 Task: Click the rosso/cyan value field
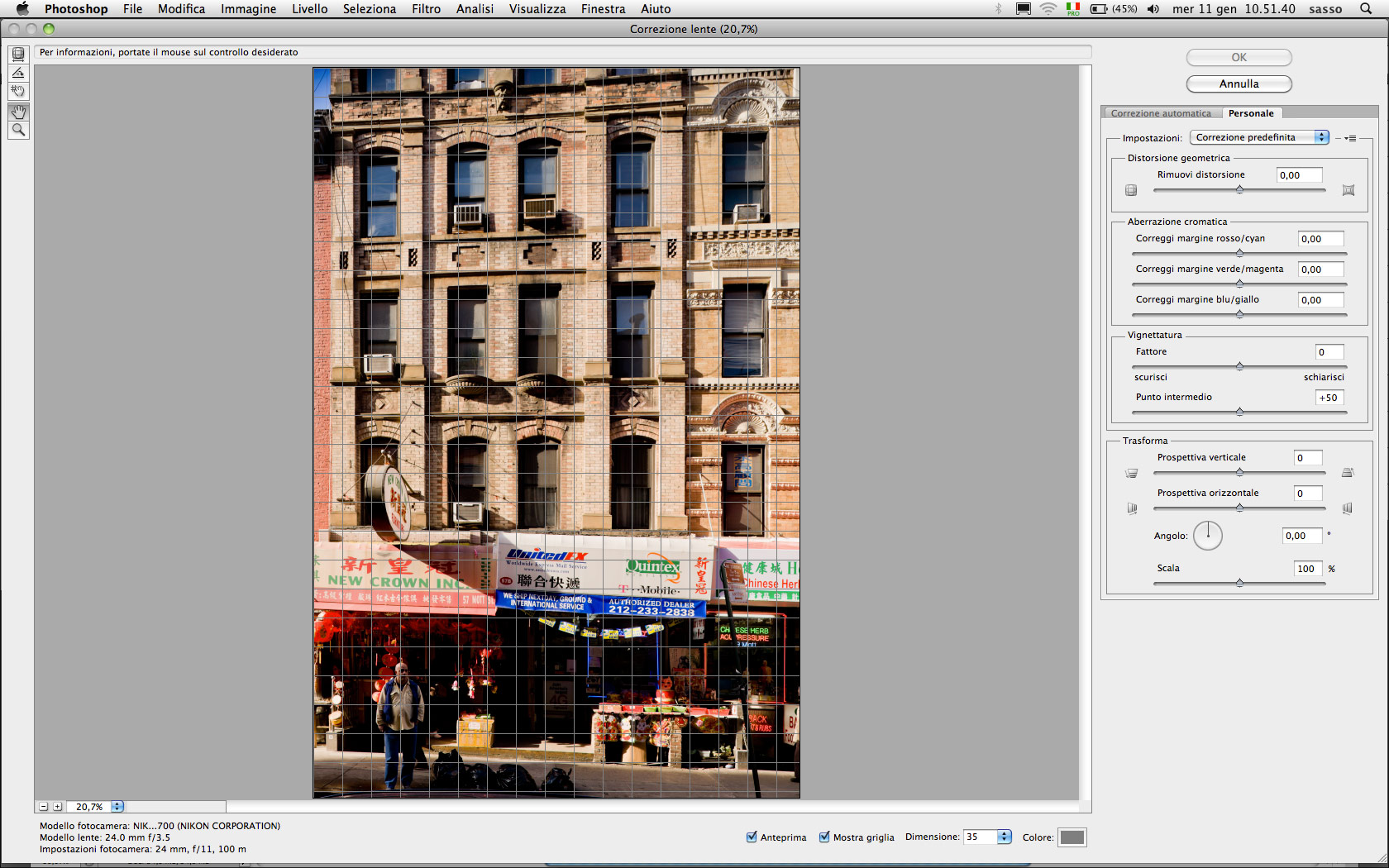pyautogui.click(x=1320, y=239)
